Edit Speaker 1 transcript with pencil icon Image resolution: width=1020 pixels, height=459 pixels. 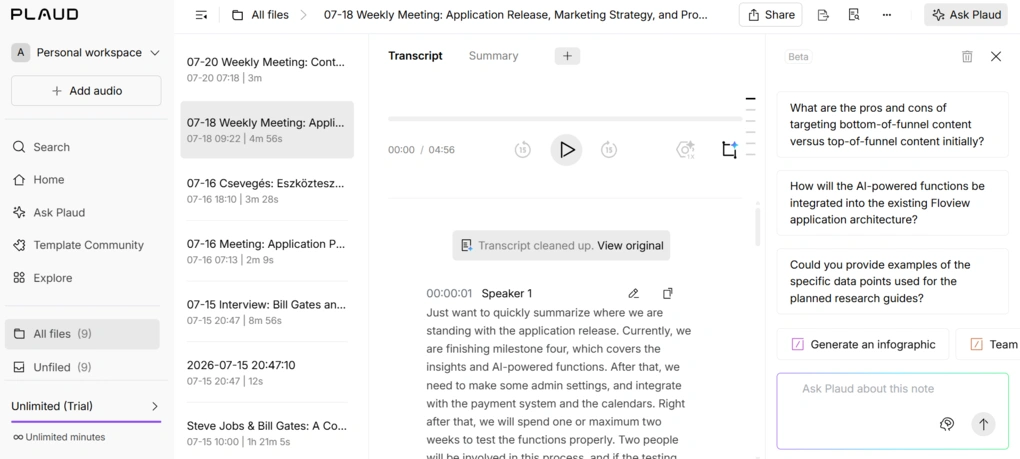(634, 294)
